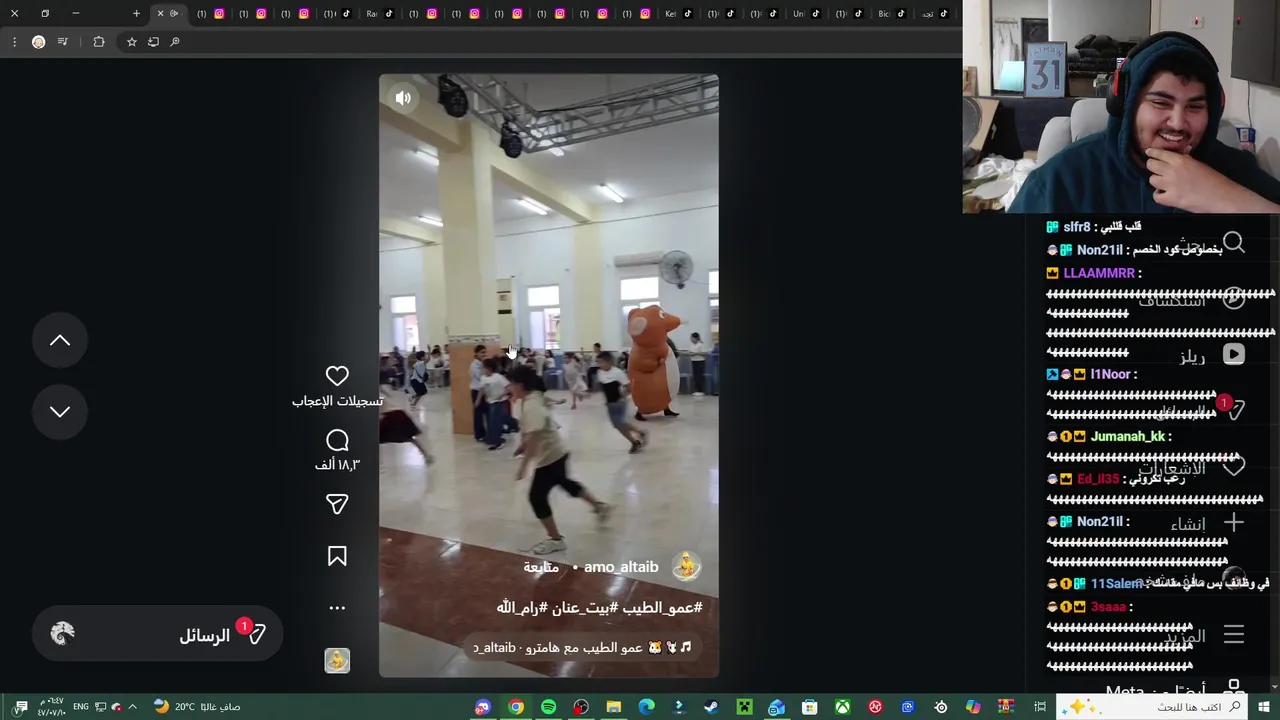
Task: Open Chrome from the Windows taskbar
Action: coord(516,707)
